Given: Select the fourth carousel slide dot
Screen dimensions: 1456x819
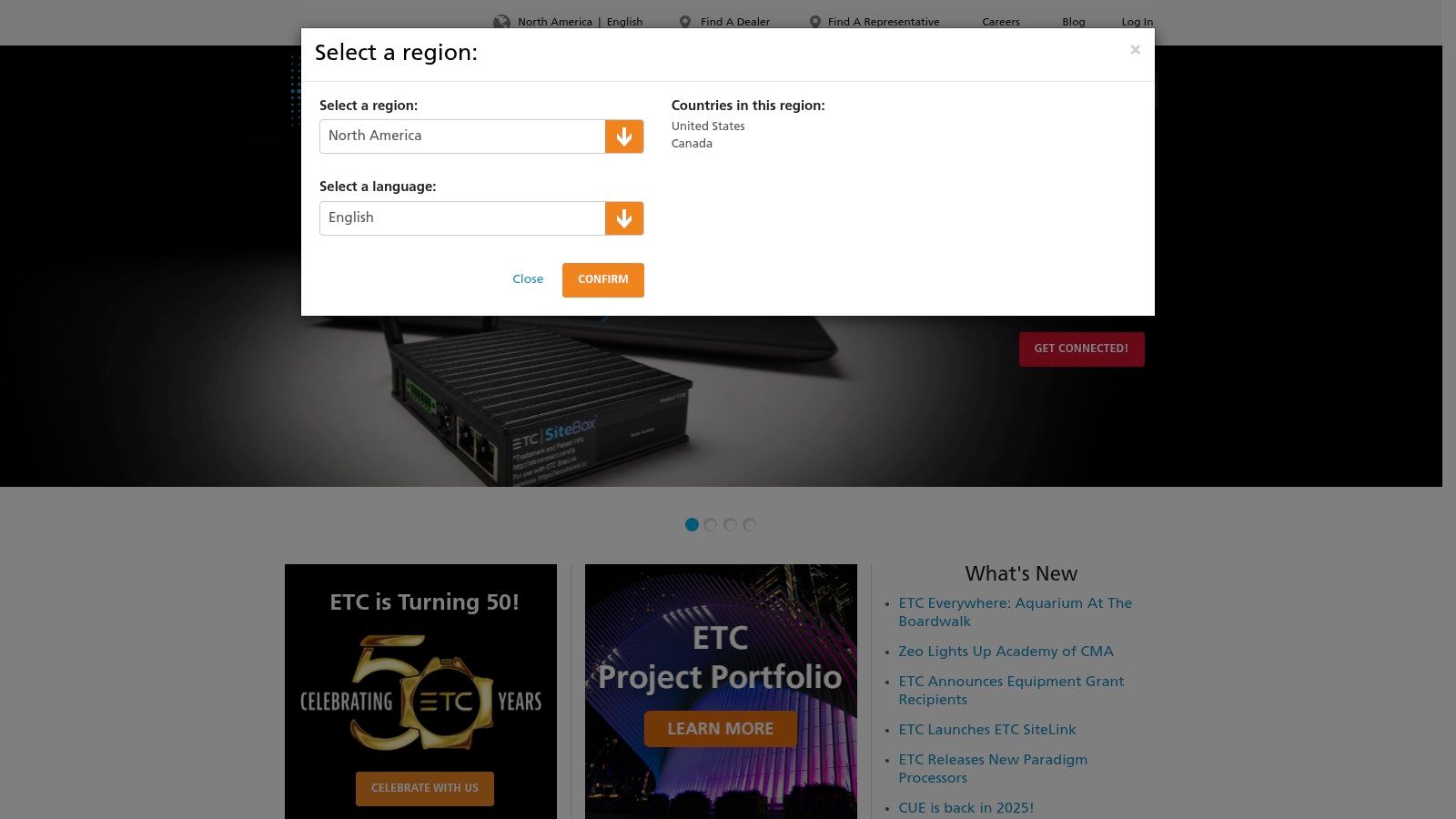Looking at the screenshot, I should pos(750,525).
